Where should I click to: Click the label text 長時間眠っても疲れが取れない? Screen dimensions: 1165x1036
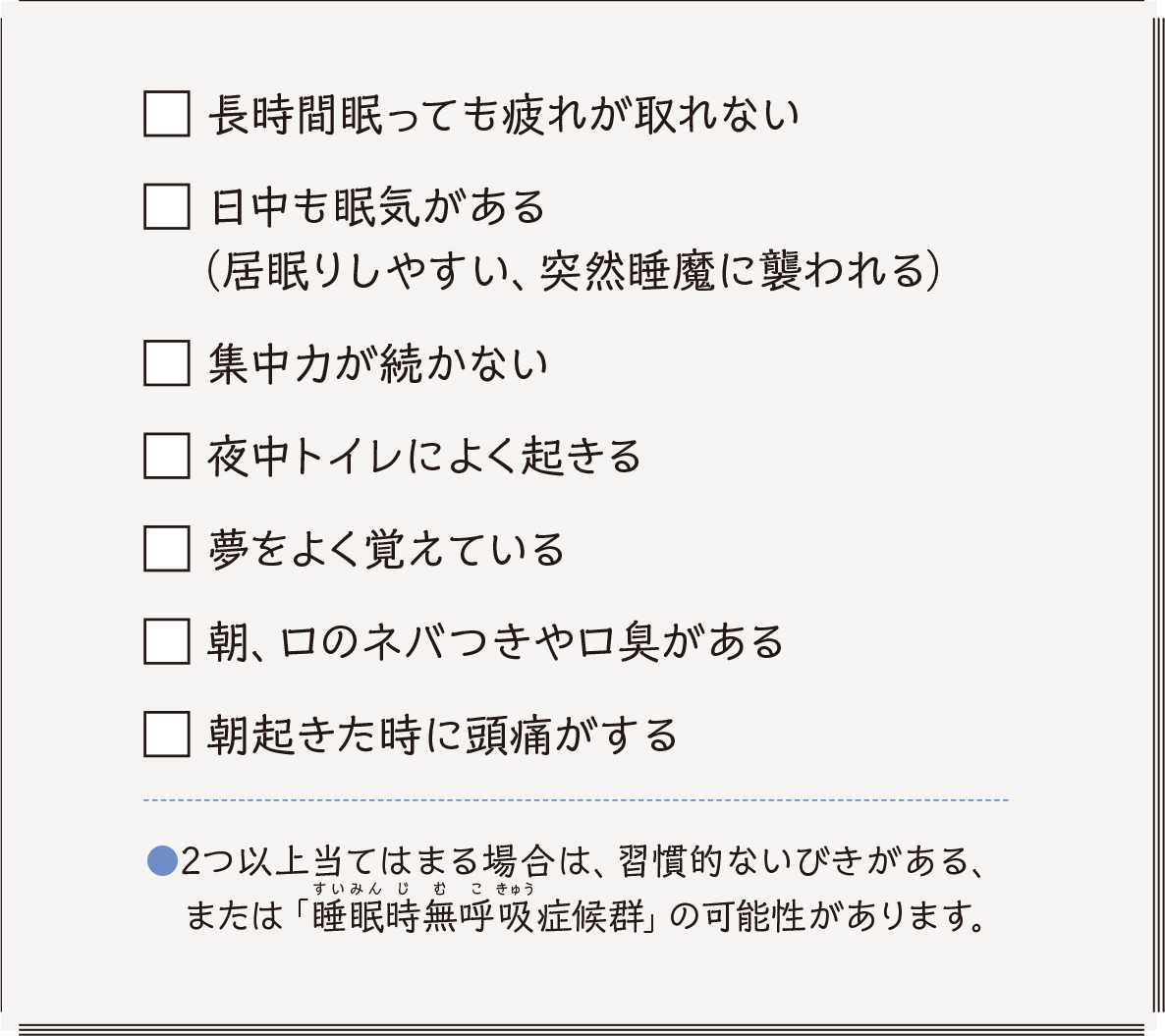point(503,115)
